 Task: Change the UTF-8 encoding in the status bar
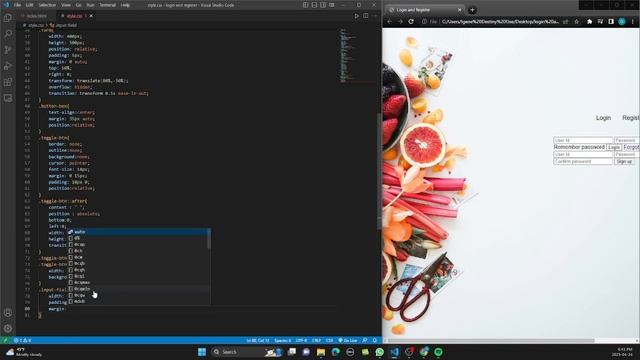click(301, 340)
